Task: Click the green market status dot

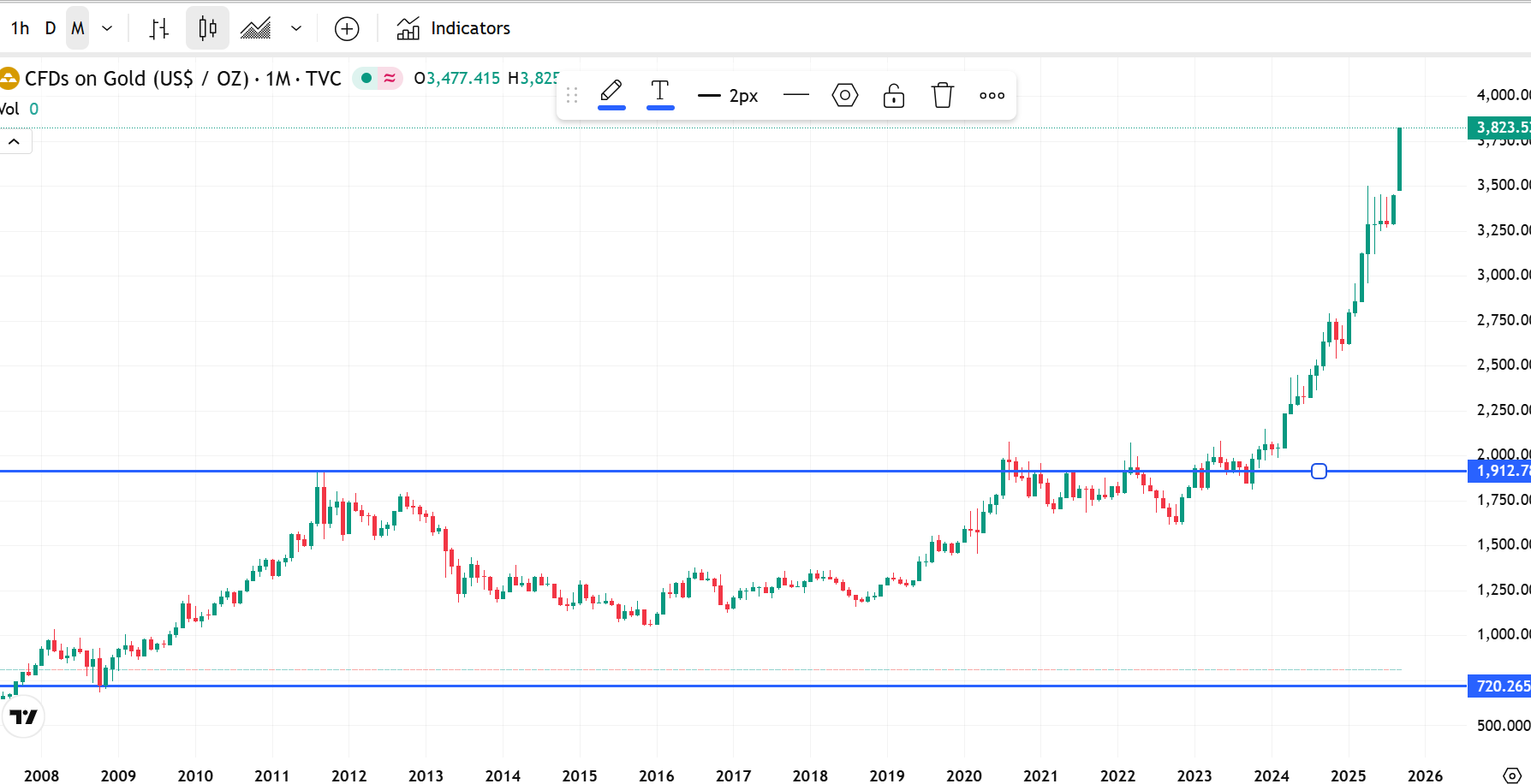Action: pyautogui.click(x=366, y=78)
